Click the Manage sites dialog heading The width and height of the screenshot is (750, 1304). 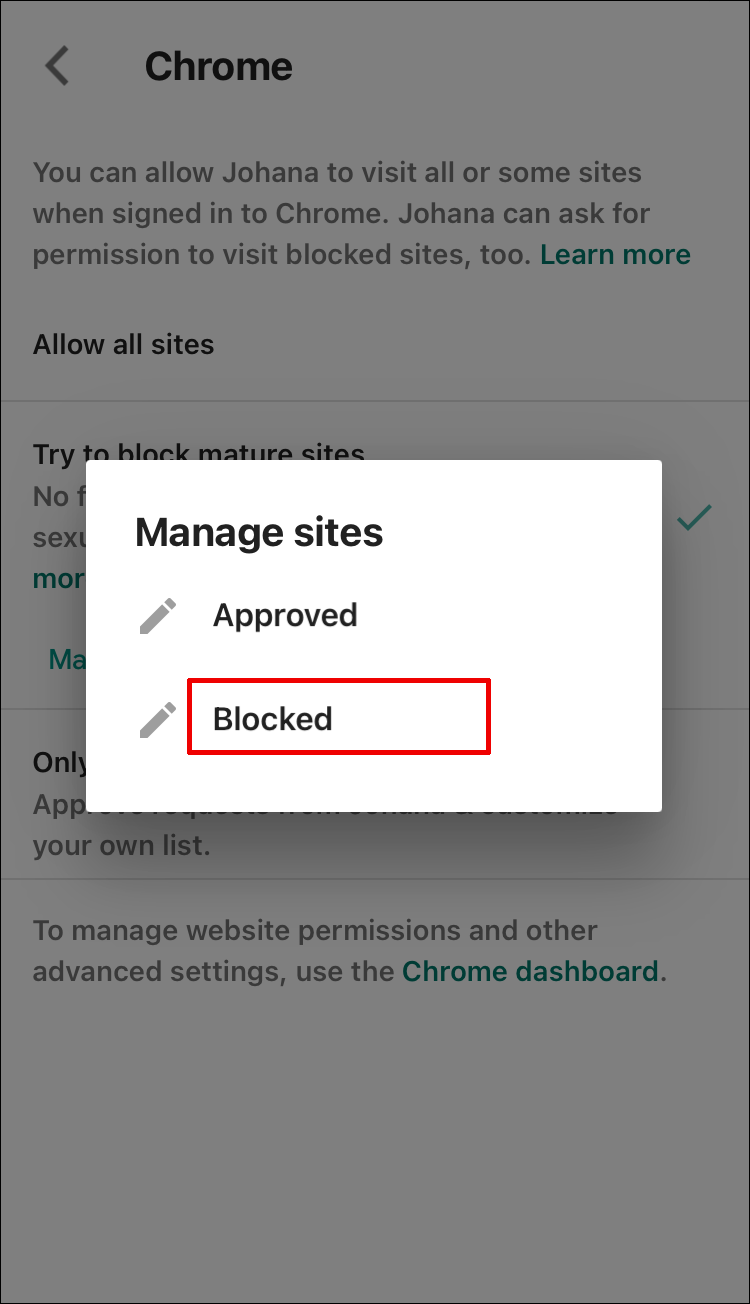click(x=259, y=532)
